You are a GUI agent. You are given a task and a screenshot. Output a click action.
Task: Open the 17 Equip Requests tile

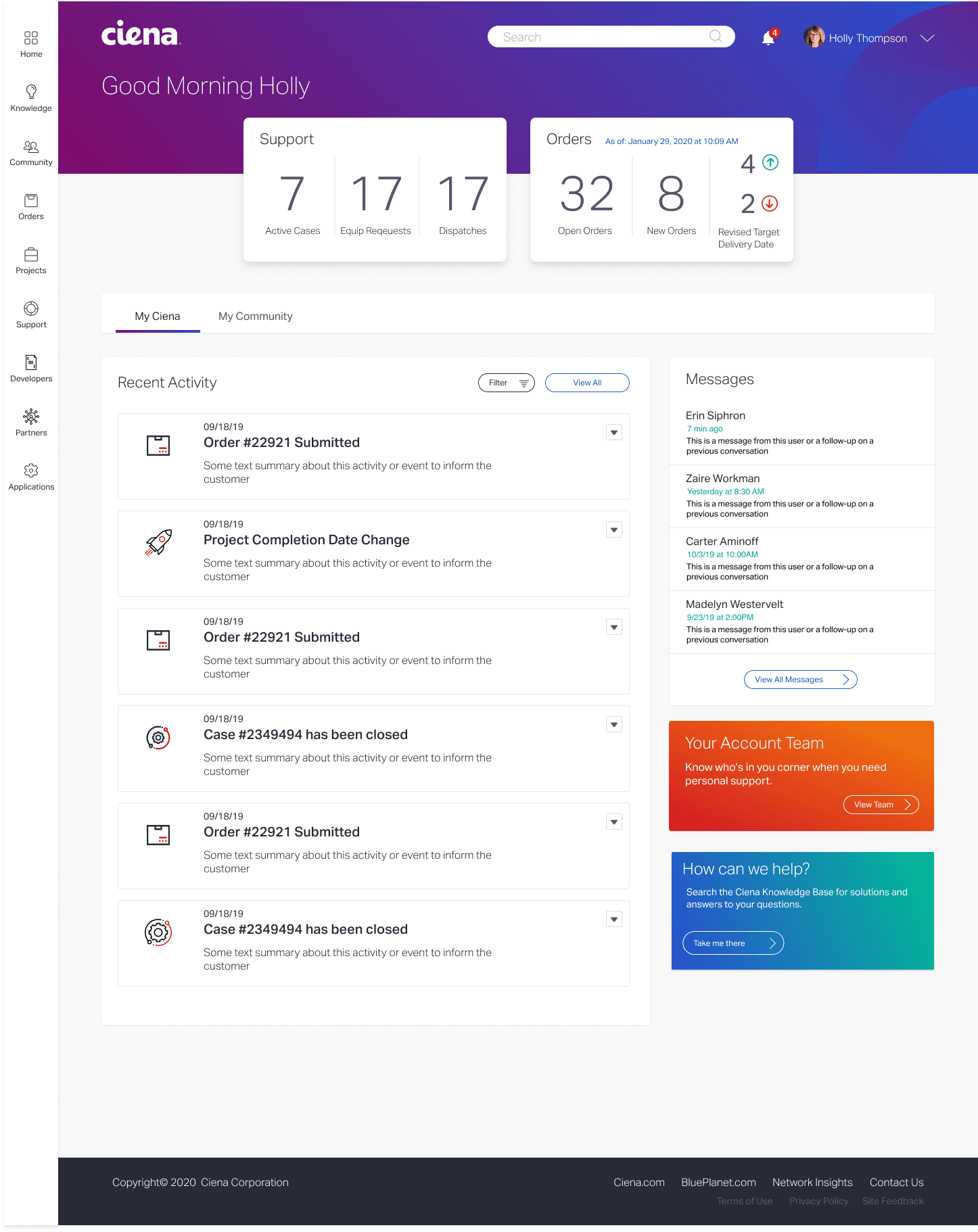(x=376, y=203)
